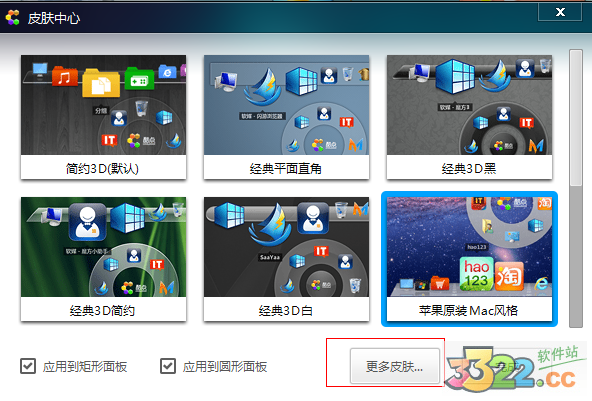Select the 经典3D简约 green skin
This screenshot has width=592, height=401.
tap(103, 259)
